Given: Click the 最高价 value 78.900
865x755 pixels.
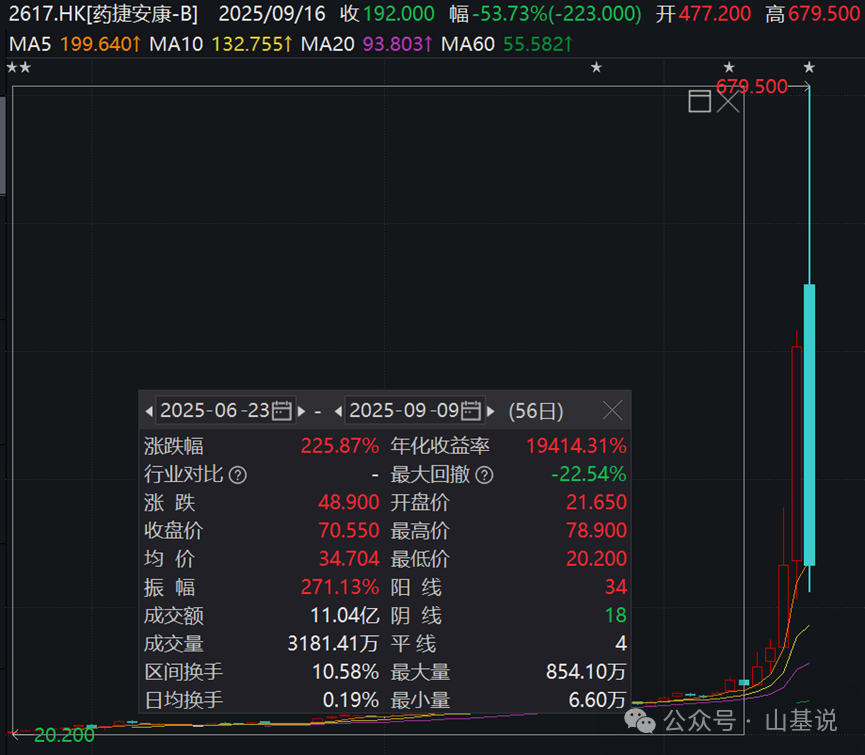Looking at the screenshot, I should click(x=596, y=531).
